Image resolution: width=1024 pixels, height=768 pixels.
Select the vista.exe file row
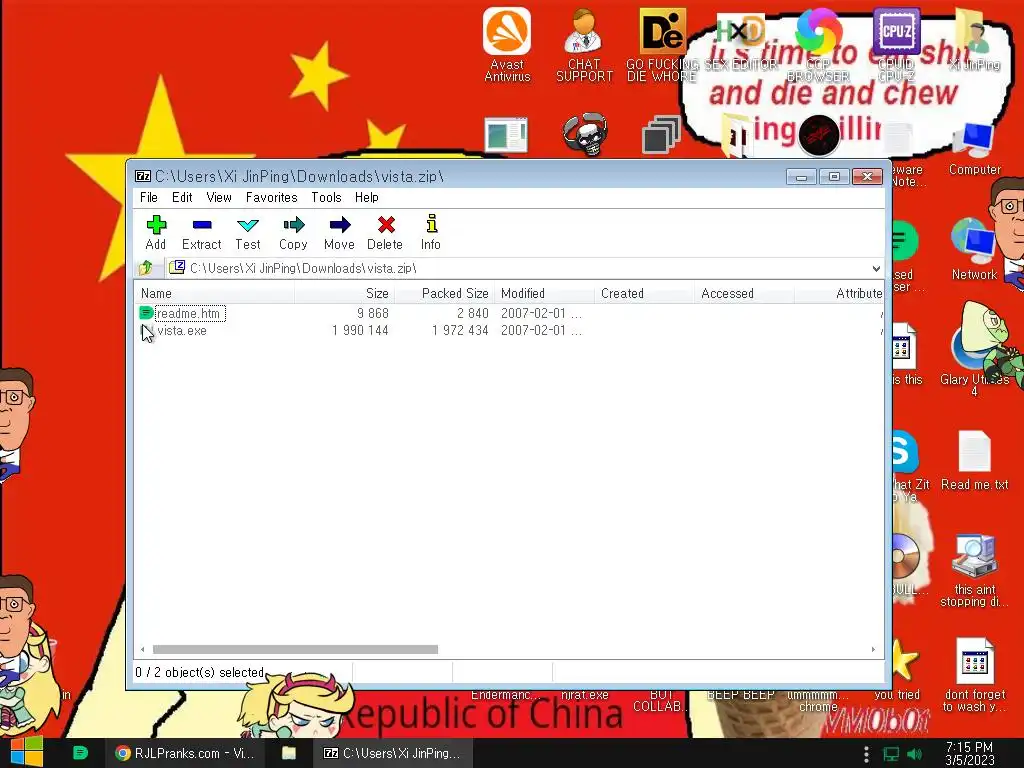509,330
